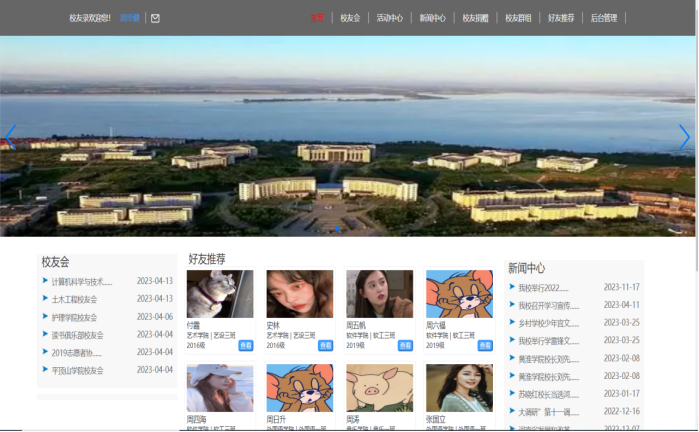Viewport: 699px width, 432px height.
Task: Click the 校友录欢迎您 greeting text
Action: pyautogui.click(x=90, y=18)
